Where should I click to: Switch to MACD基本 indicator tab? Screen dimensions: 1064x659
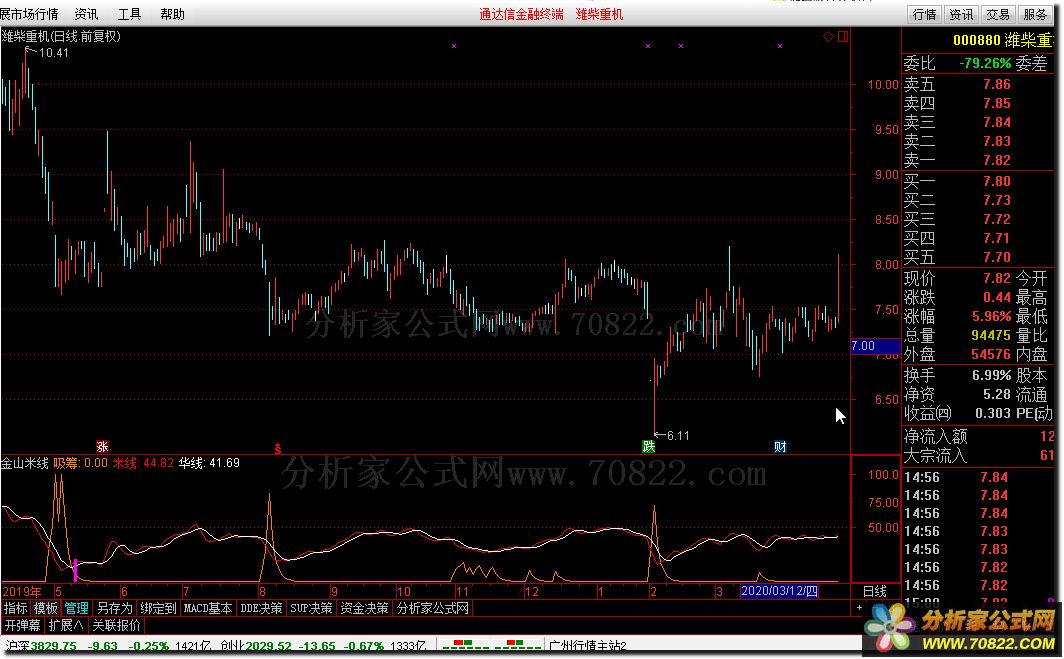pyautogui.click(x=208, y=608)
